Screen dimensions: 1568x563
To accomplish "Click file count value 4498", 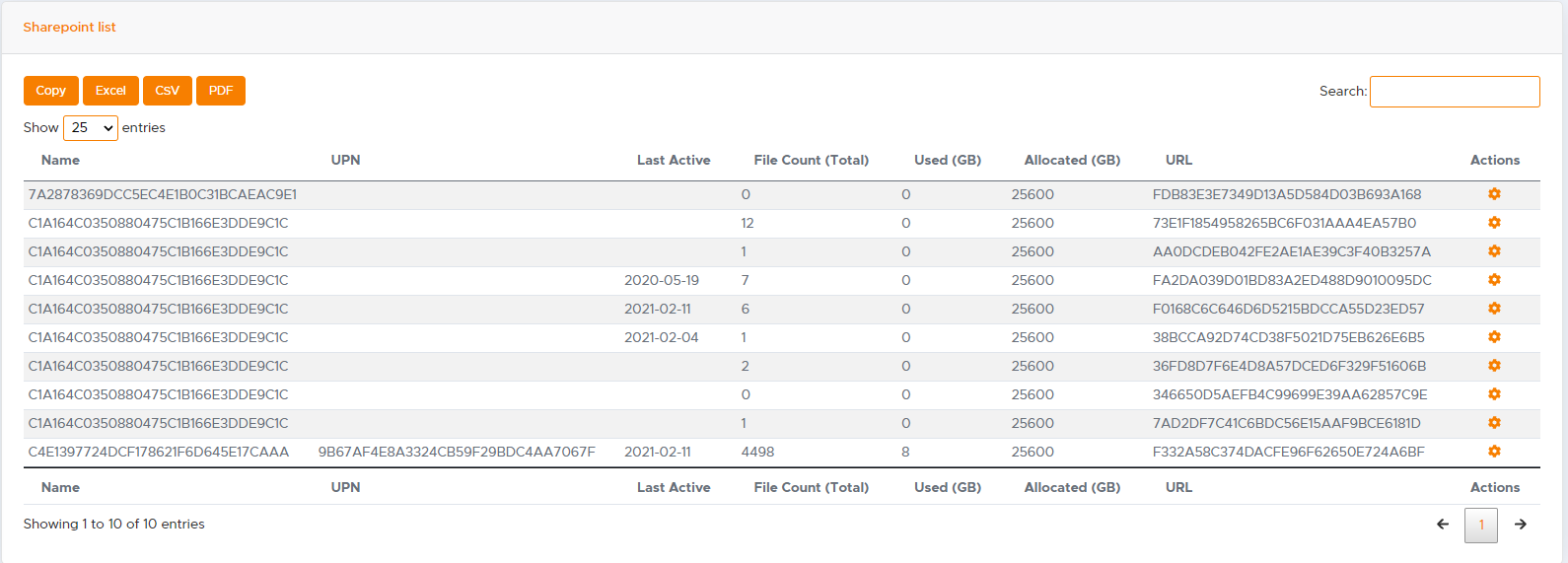I will click(757, 452).
